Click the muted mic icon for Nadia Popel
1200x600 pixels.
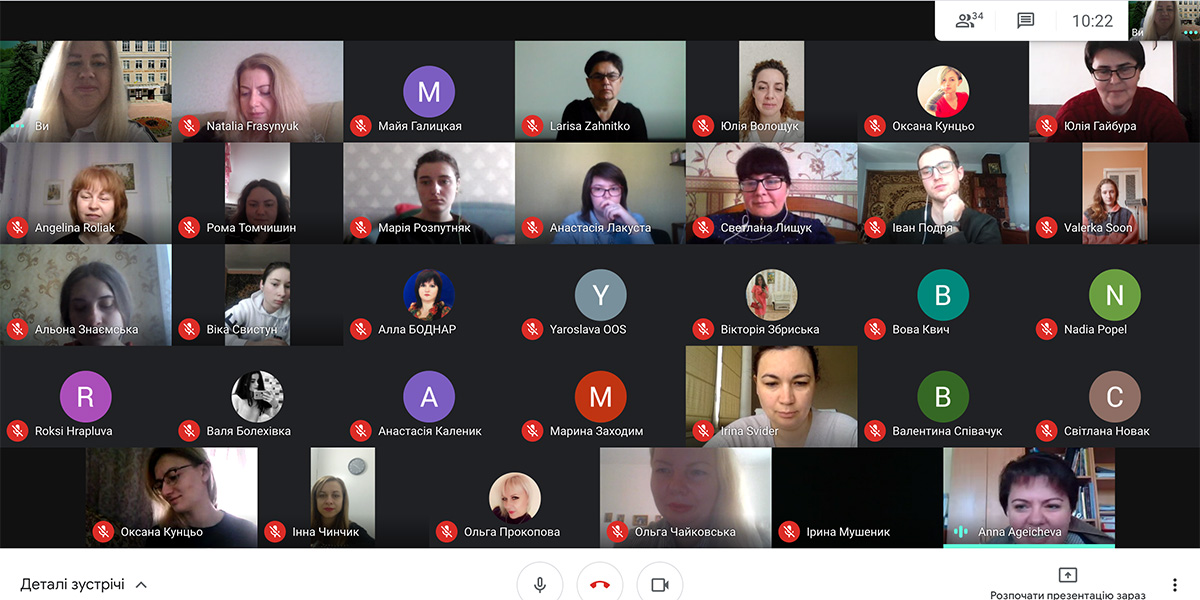pos(1047,329)
